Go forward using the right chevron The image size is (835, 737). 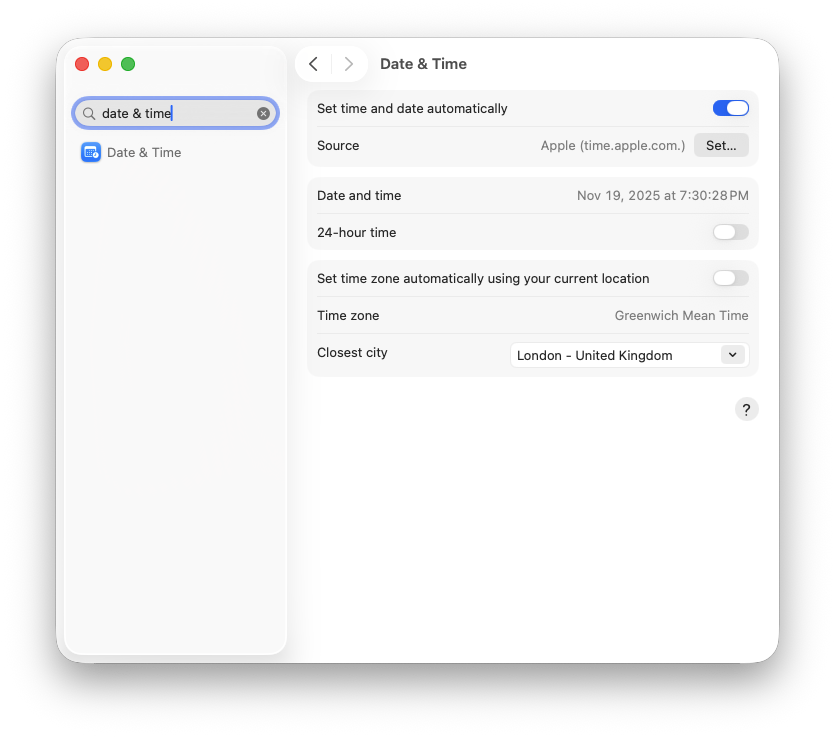point(348,64)
